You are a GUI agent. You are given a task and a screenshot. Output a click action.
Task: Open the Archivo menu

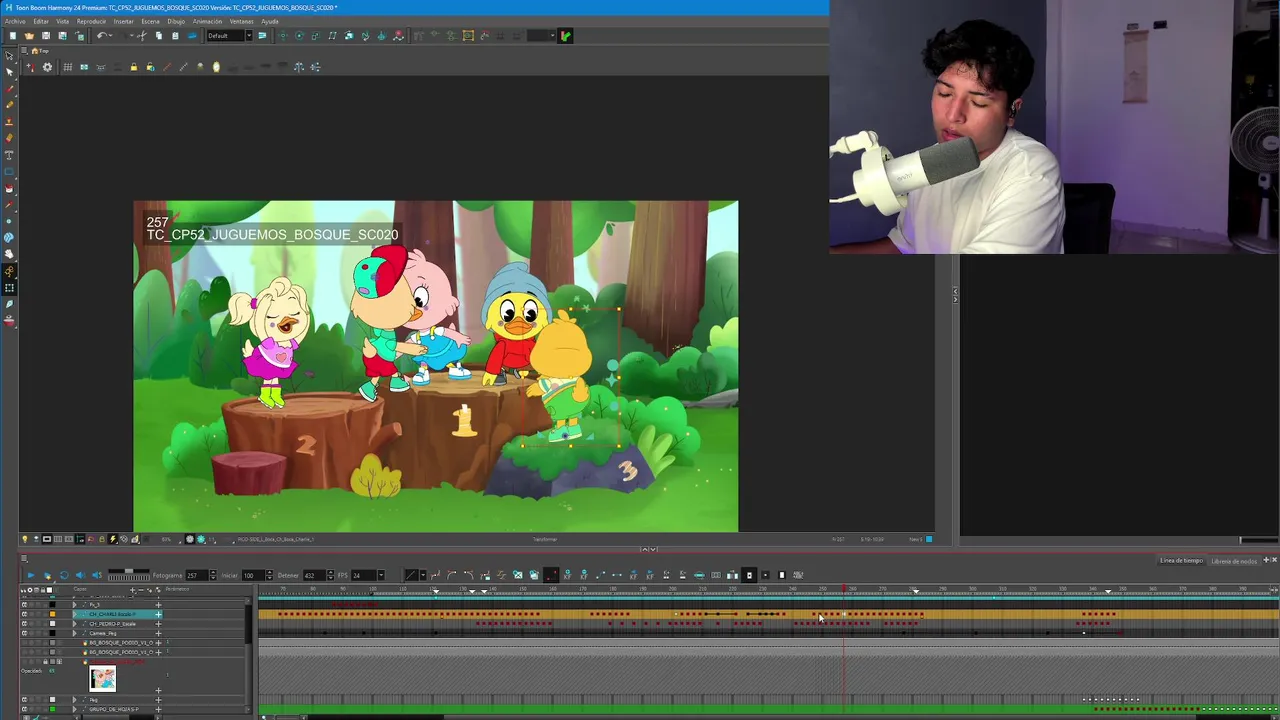(15, 21)
